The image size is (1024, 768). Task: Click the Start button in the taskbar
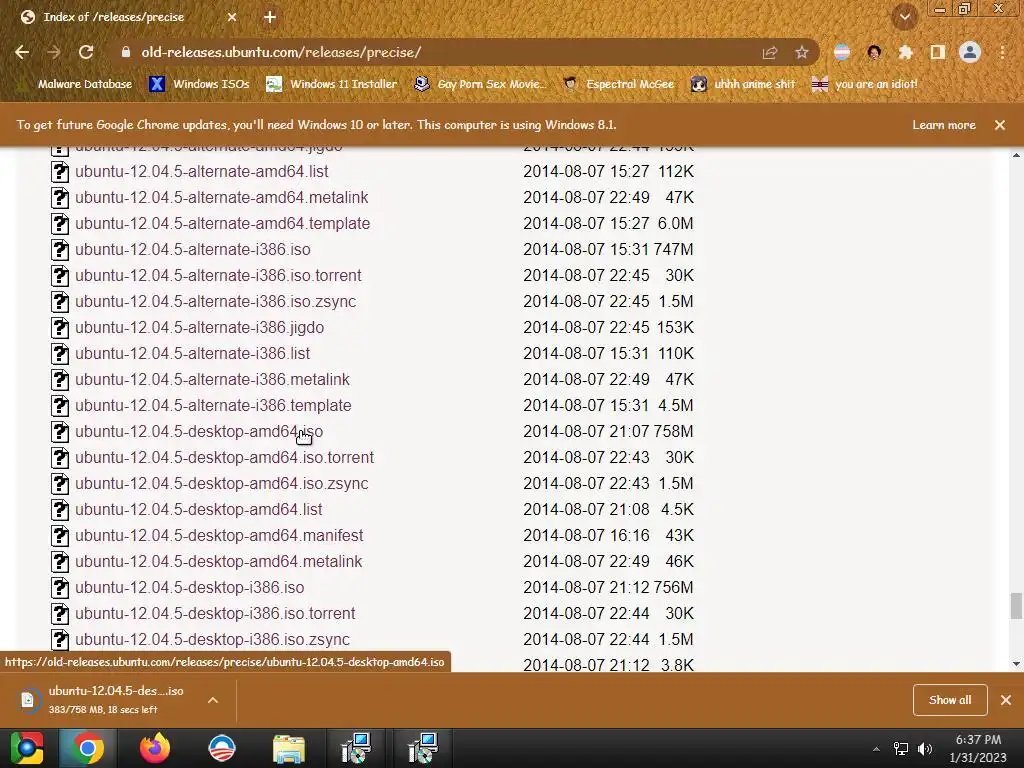point(25,748)
